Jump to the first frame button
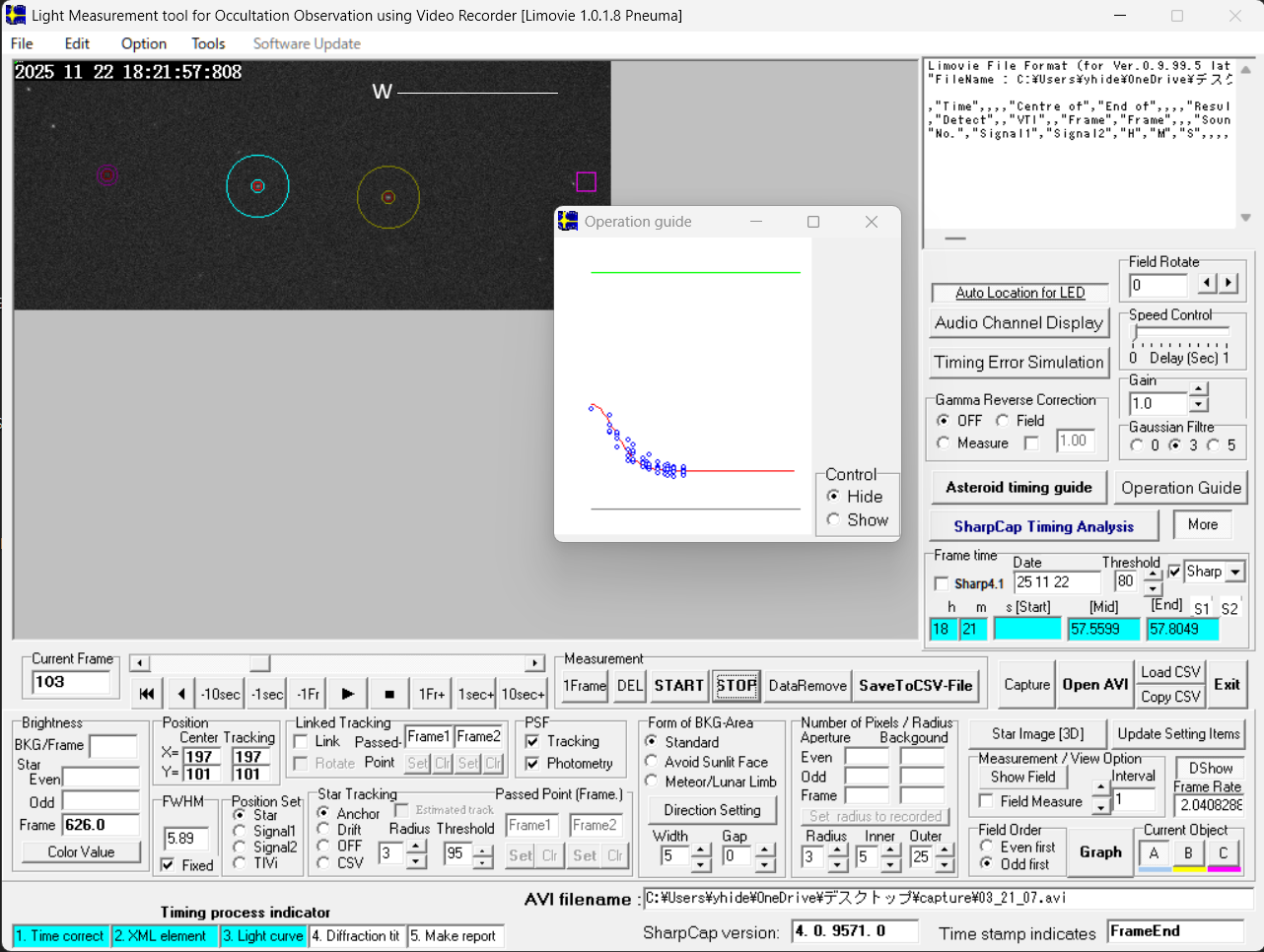 [x=147, y=694]
